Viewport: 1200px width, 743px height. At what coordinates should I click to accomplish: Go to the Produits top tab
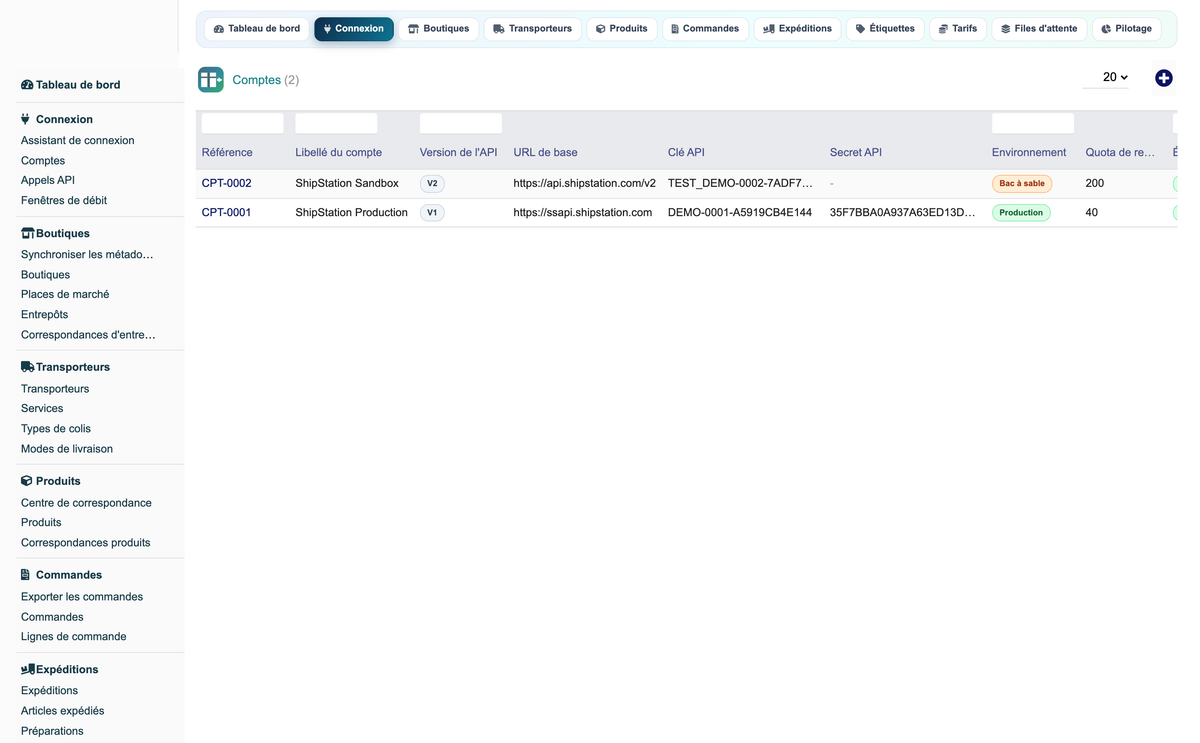(x=622, y=29)
